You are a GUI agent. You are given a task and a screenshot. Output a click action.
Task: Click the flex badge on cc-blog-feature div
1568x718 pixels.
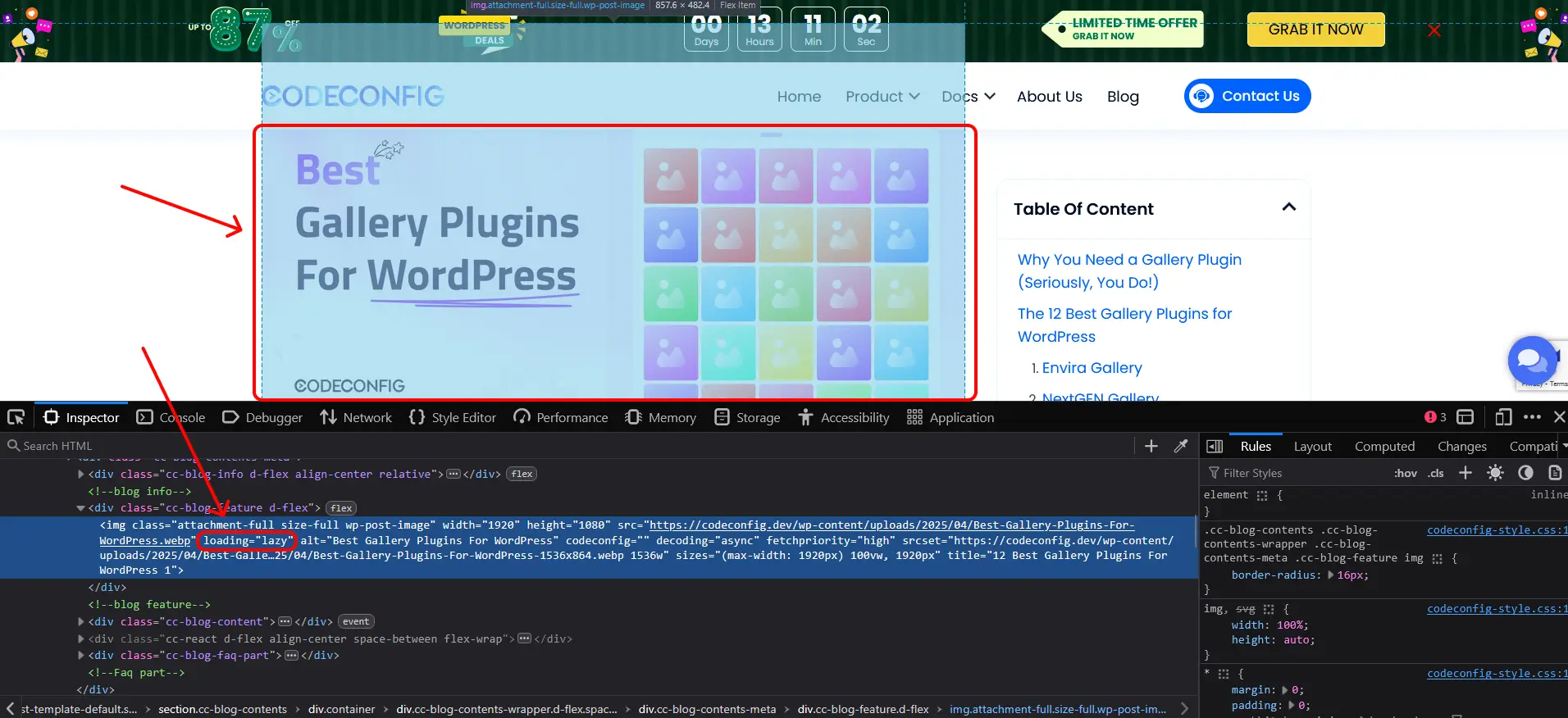341,508
